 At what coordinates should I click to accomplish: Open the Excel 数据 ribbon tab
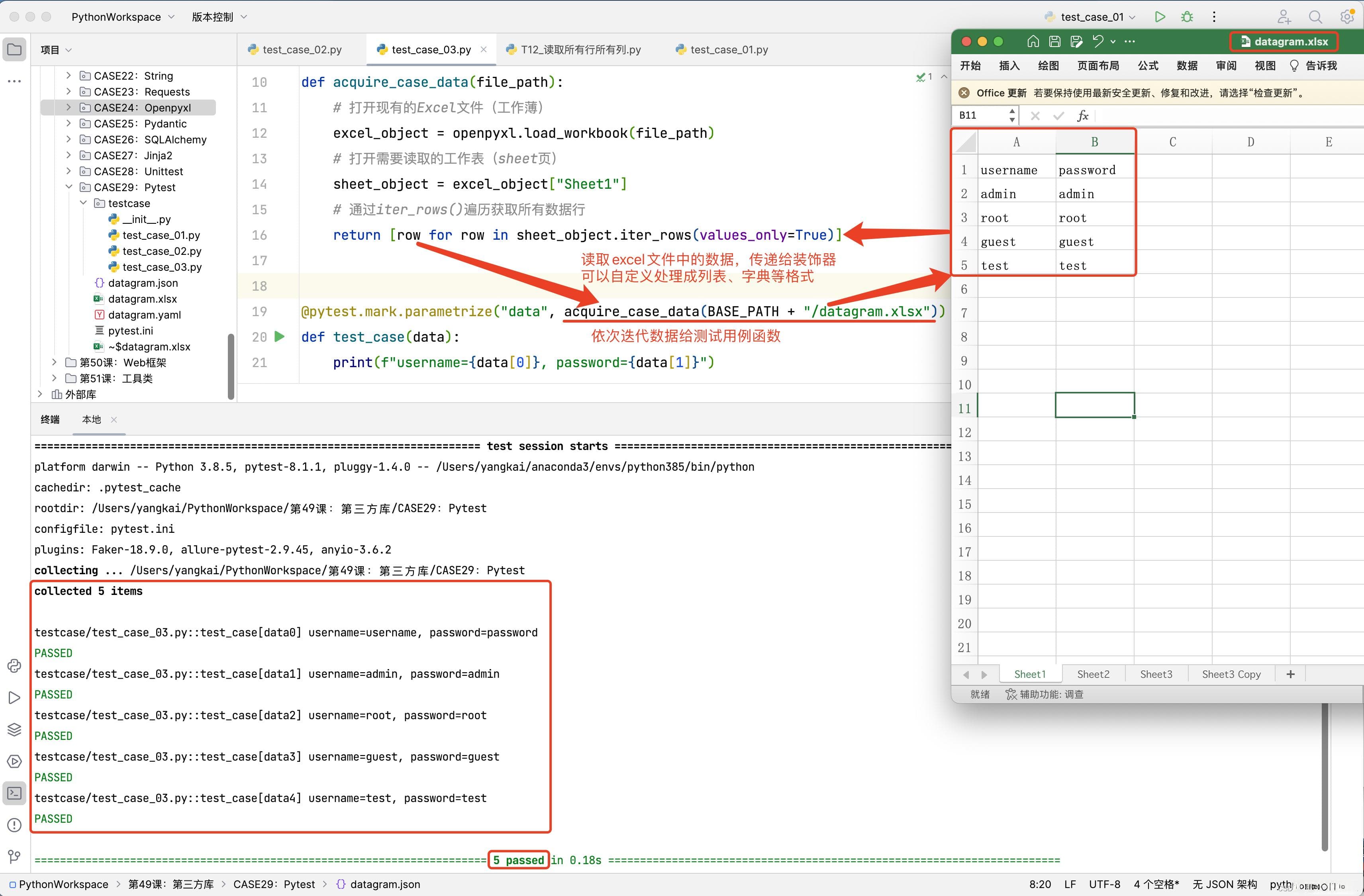[x=1187, y=65]
